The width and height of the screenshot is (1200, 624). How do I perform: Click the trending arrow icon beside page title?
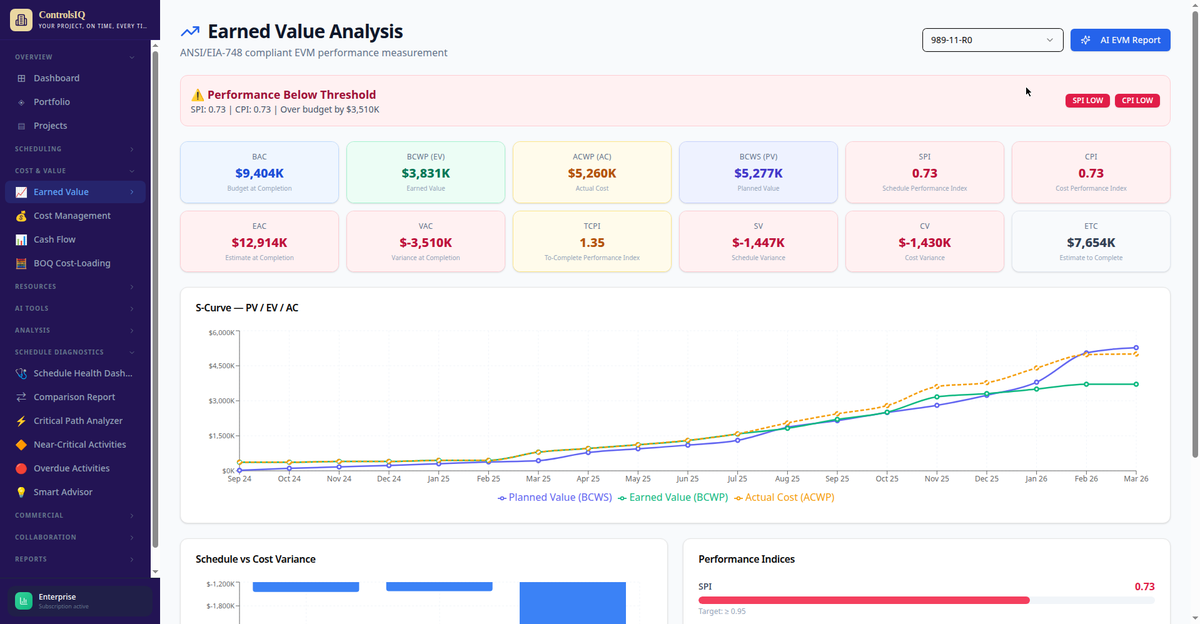pyautogui.click(x=190, y=32)
